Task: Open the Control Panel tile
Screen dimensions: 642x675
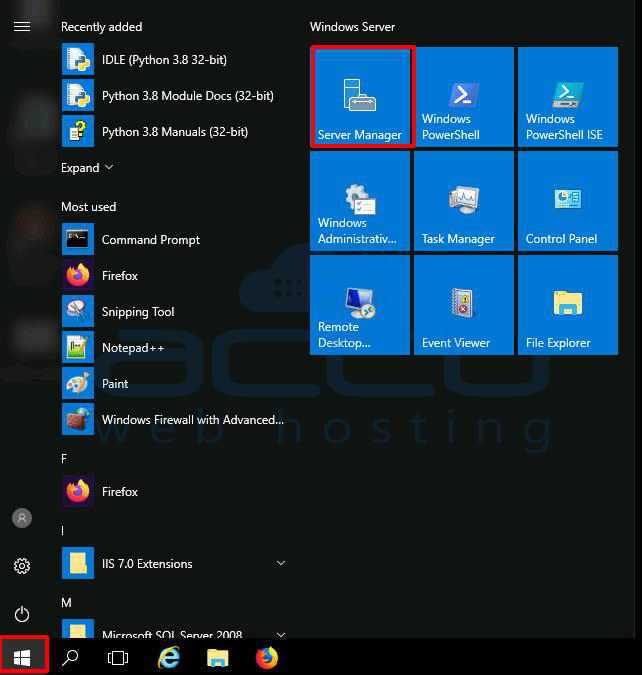Action: click(x=568, y=201)
